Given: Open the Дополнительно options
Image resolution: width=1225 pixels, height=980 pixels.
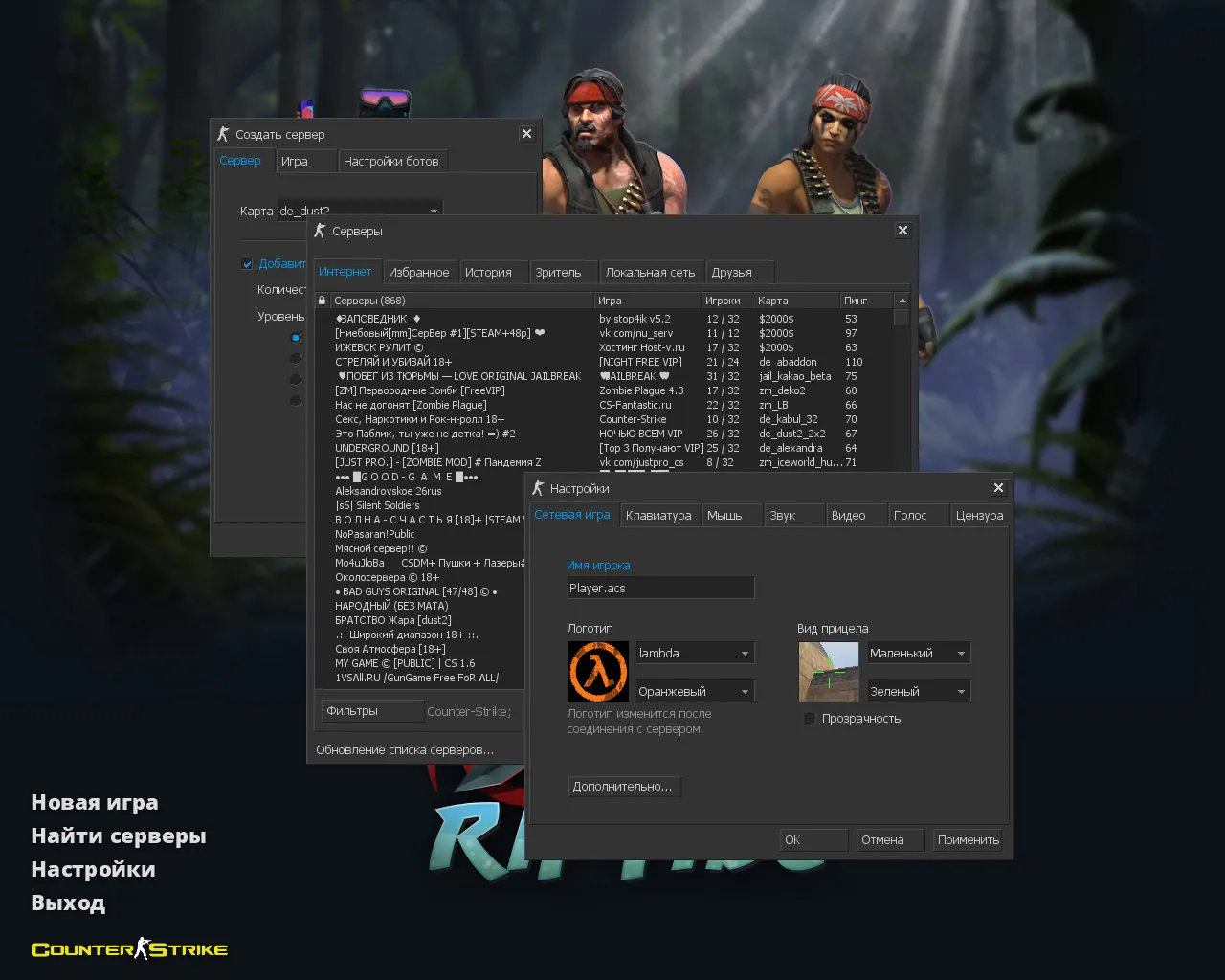Looking at the screenshot, I should point(623,786).
